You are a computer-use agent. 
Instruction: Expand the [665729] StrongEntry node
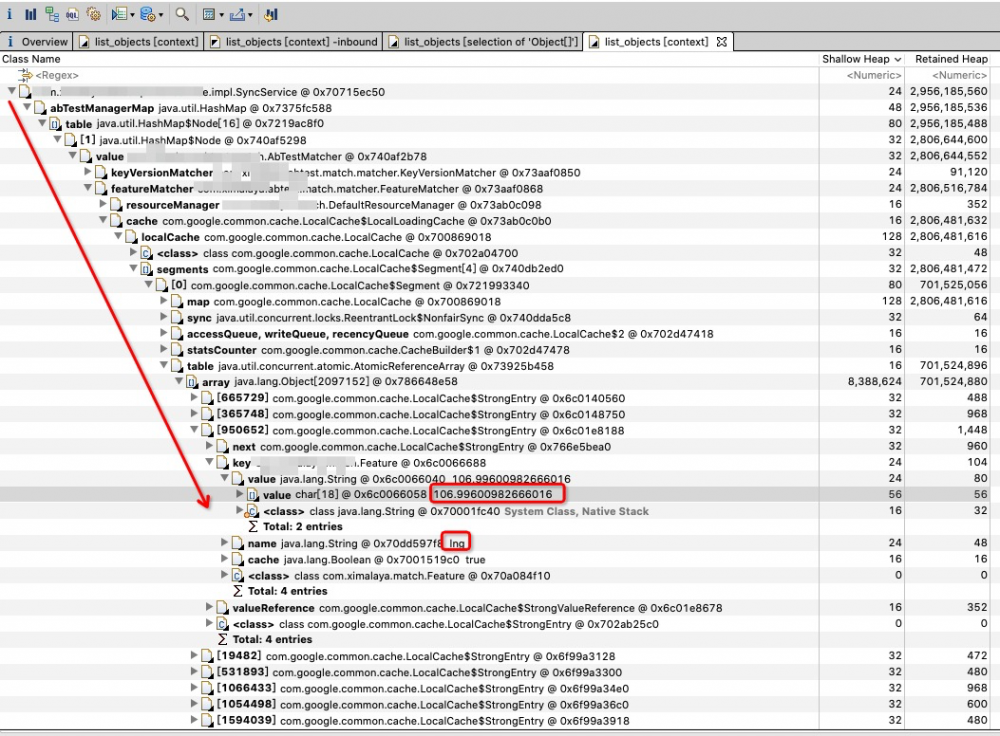(x=194, y=397)
